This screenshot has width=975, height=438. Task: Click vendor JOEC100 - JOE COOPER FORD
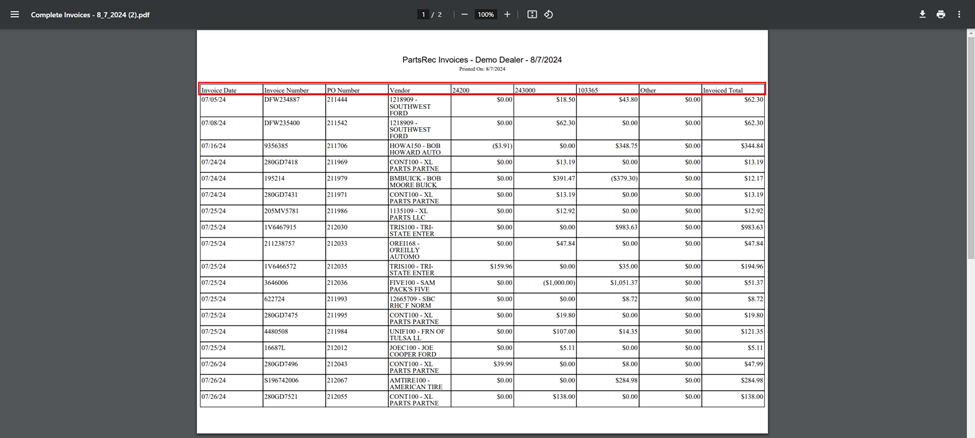click(413, 351)
